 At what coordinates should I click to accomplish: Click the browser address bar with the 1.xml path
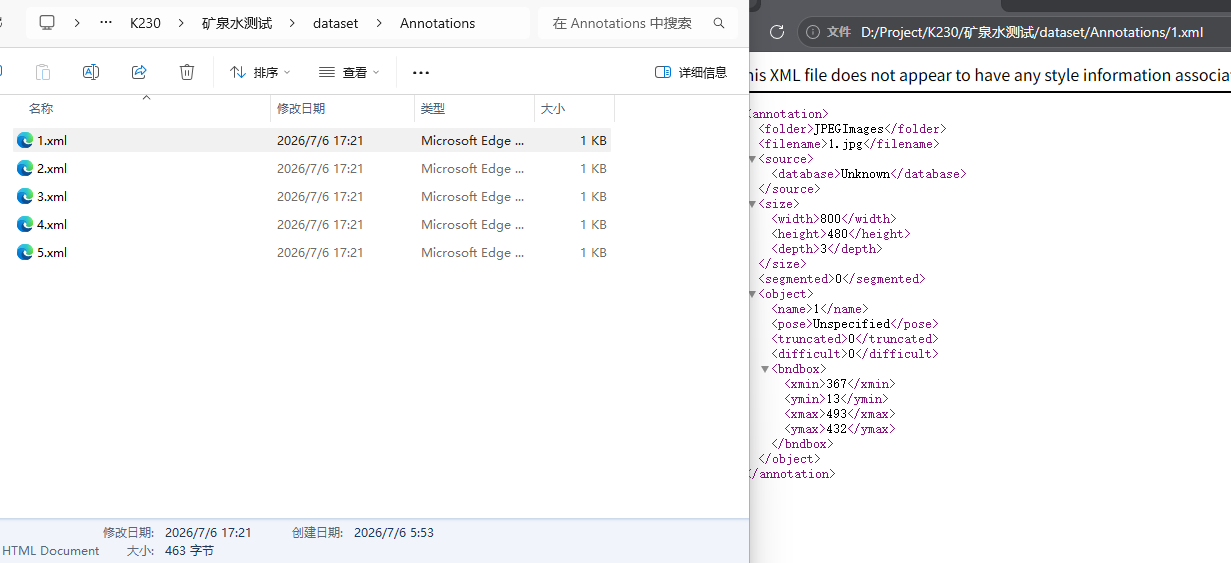pos(1031,32)
